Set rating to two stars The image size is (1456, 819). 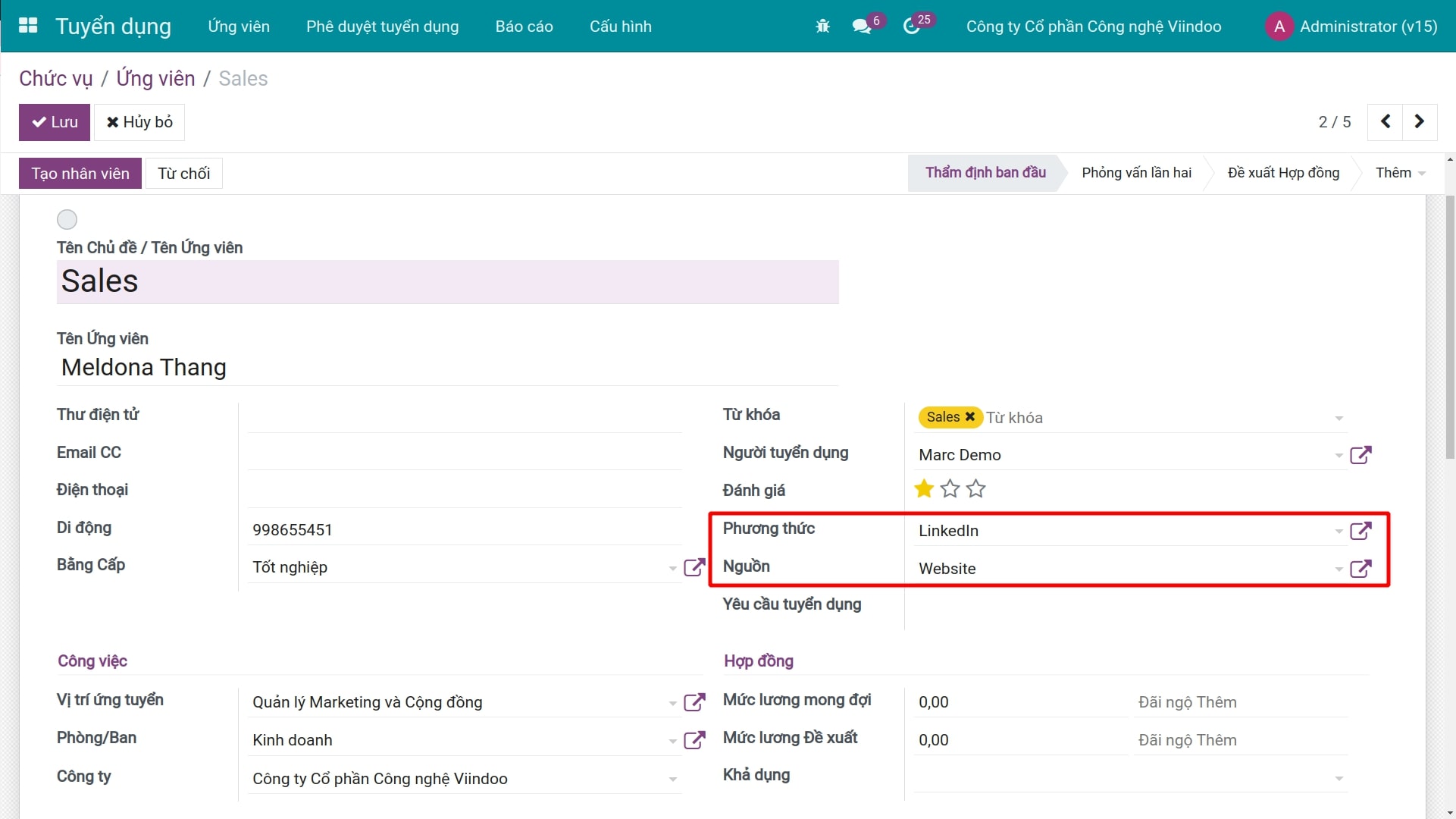(950, 489)
